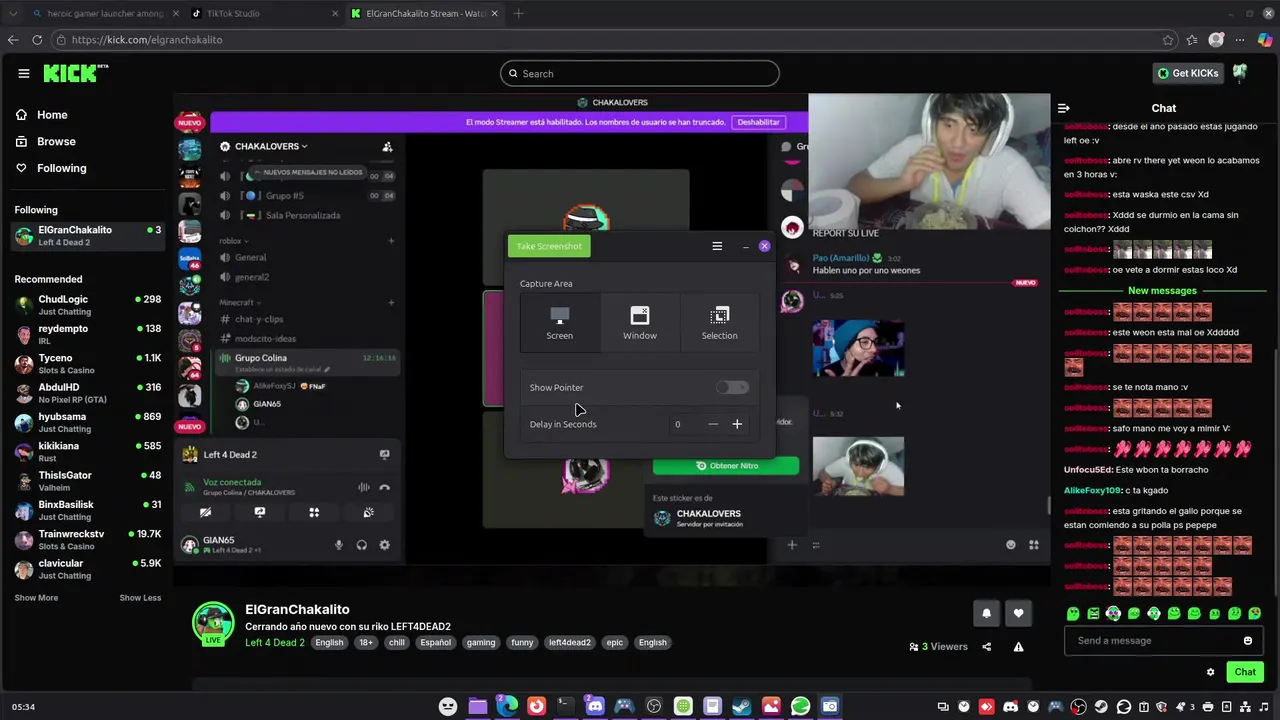Open the browser tab list dropdown
This screenshot has height=720, width=1280.
(13, 14)
